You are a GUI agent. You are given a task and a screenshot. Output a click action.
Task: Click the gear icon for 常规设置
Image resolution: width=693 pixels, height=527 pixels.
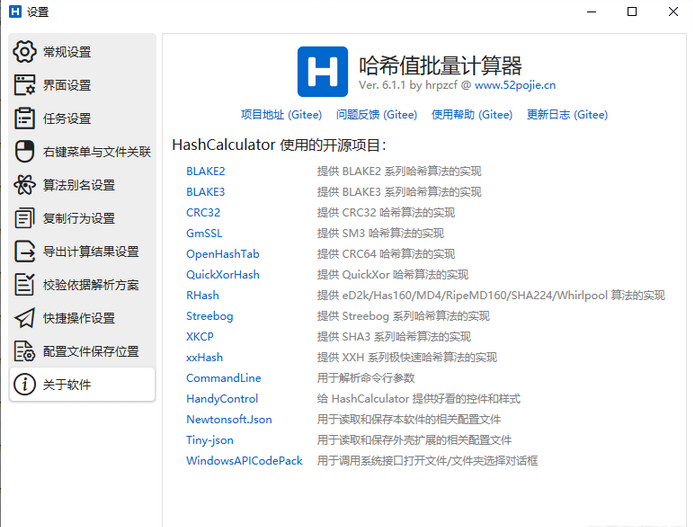click(x=24, y=52)
